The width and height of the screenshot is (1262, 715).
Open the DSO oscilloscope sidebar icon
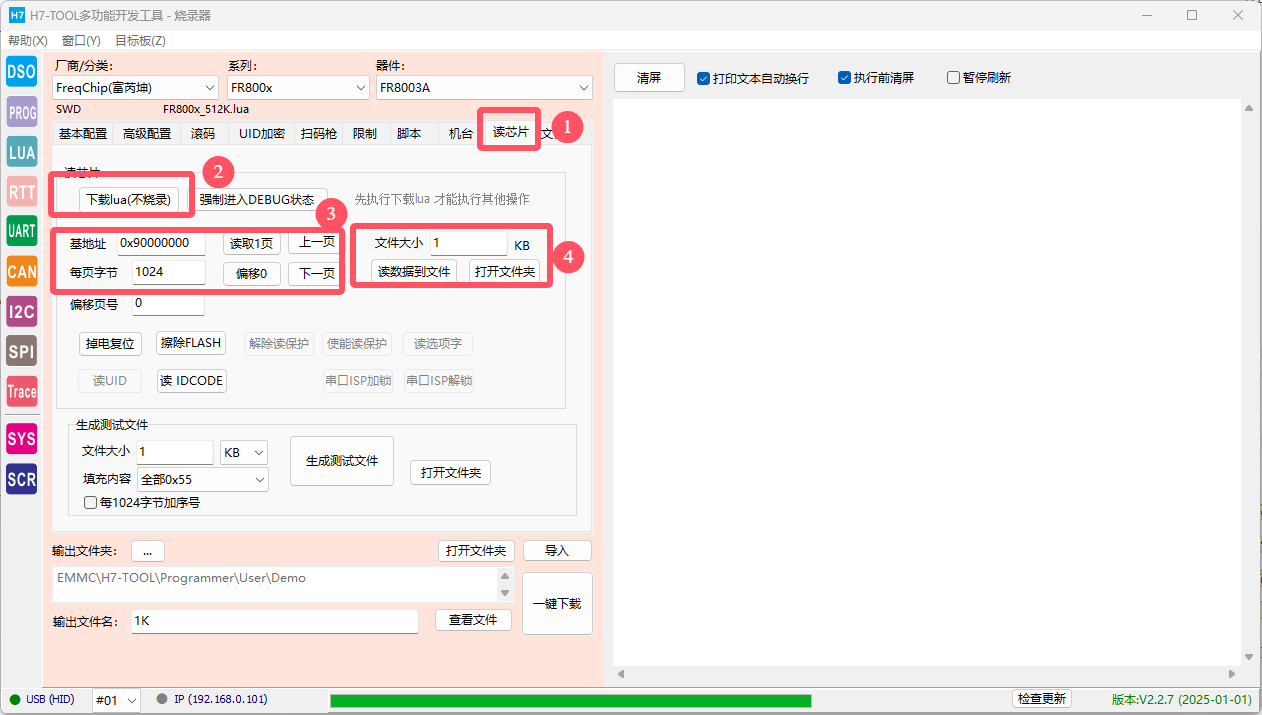point(21,72)
